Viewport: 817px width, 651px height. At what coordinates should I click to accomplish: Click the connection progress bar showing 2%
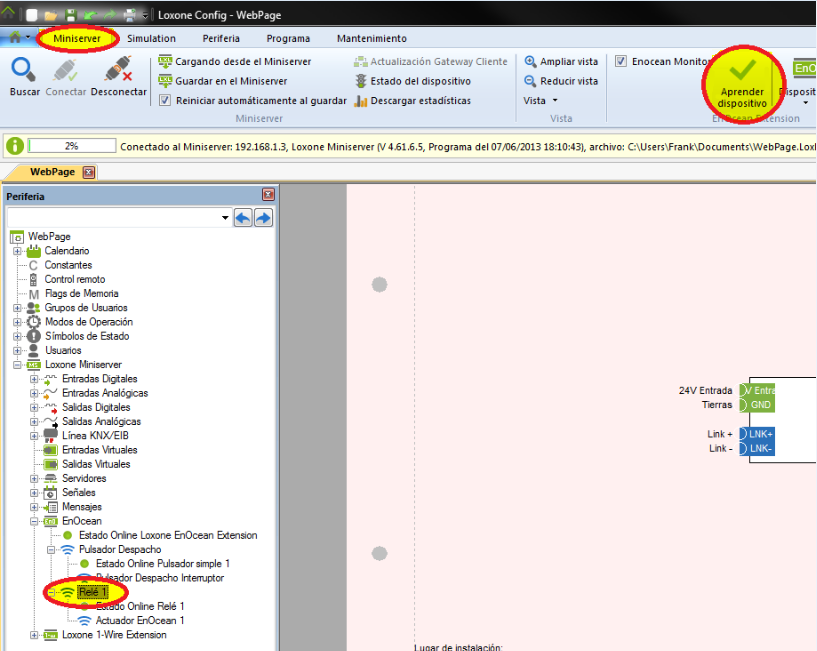(x=72, y=146)
